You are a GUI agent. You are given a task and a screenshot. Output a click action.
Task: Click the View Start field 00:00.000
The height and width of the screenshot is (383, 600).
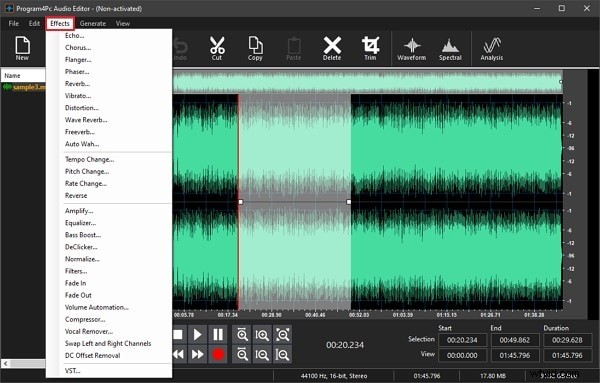(x=463, y=355)
